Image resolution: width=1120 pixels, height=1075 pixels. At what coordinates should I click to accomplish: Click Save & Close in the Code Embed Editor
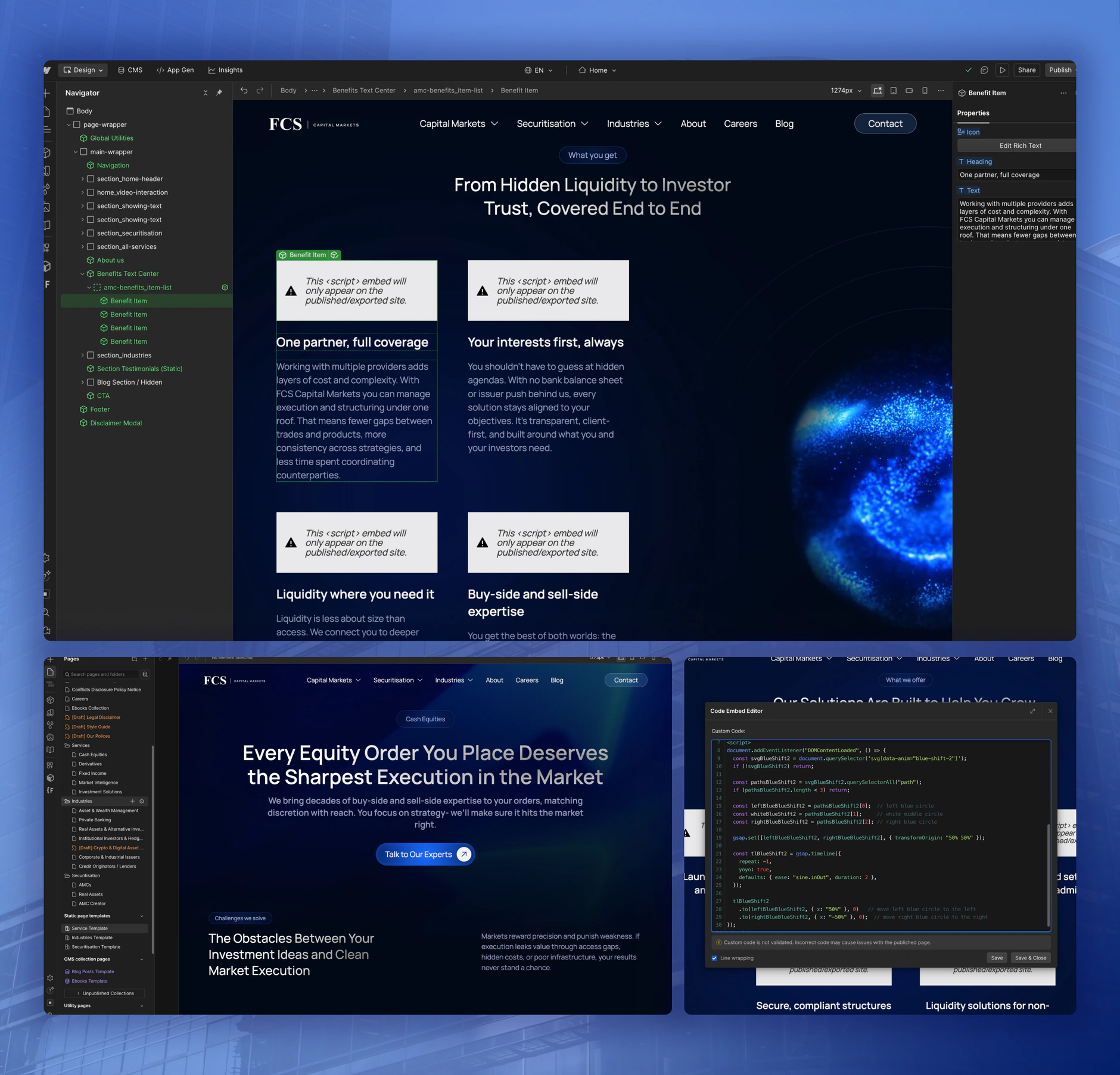1030,958
